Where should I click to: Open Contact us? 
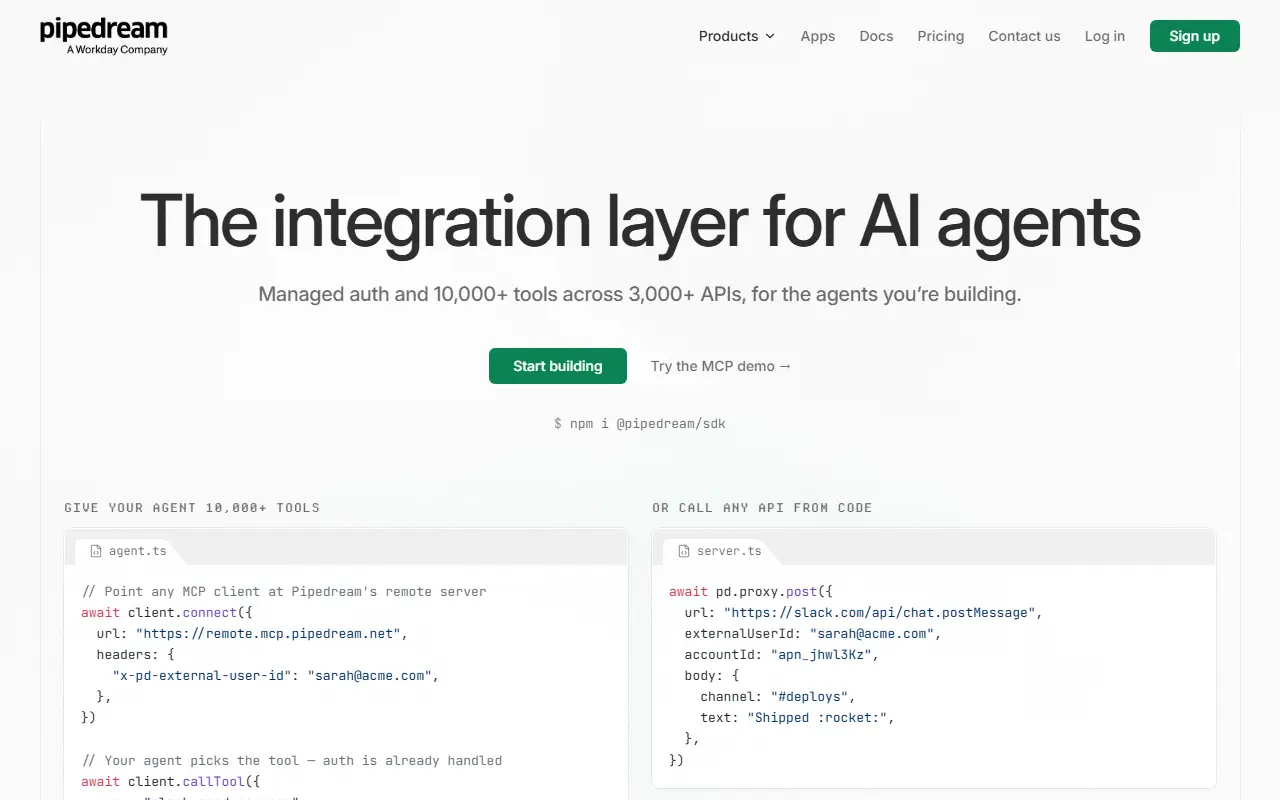coord(1024,36)
